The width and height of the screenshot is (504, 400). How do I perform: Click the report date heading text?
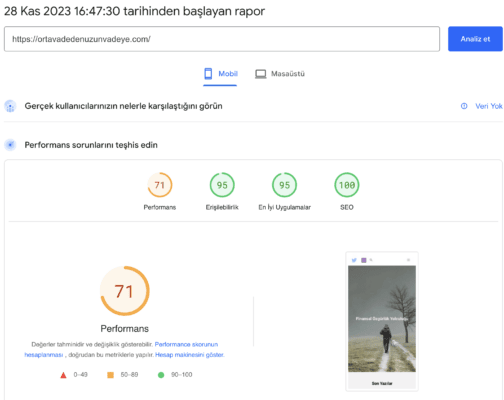(134, 11)
